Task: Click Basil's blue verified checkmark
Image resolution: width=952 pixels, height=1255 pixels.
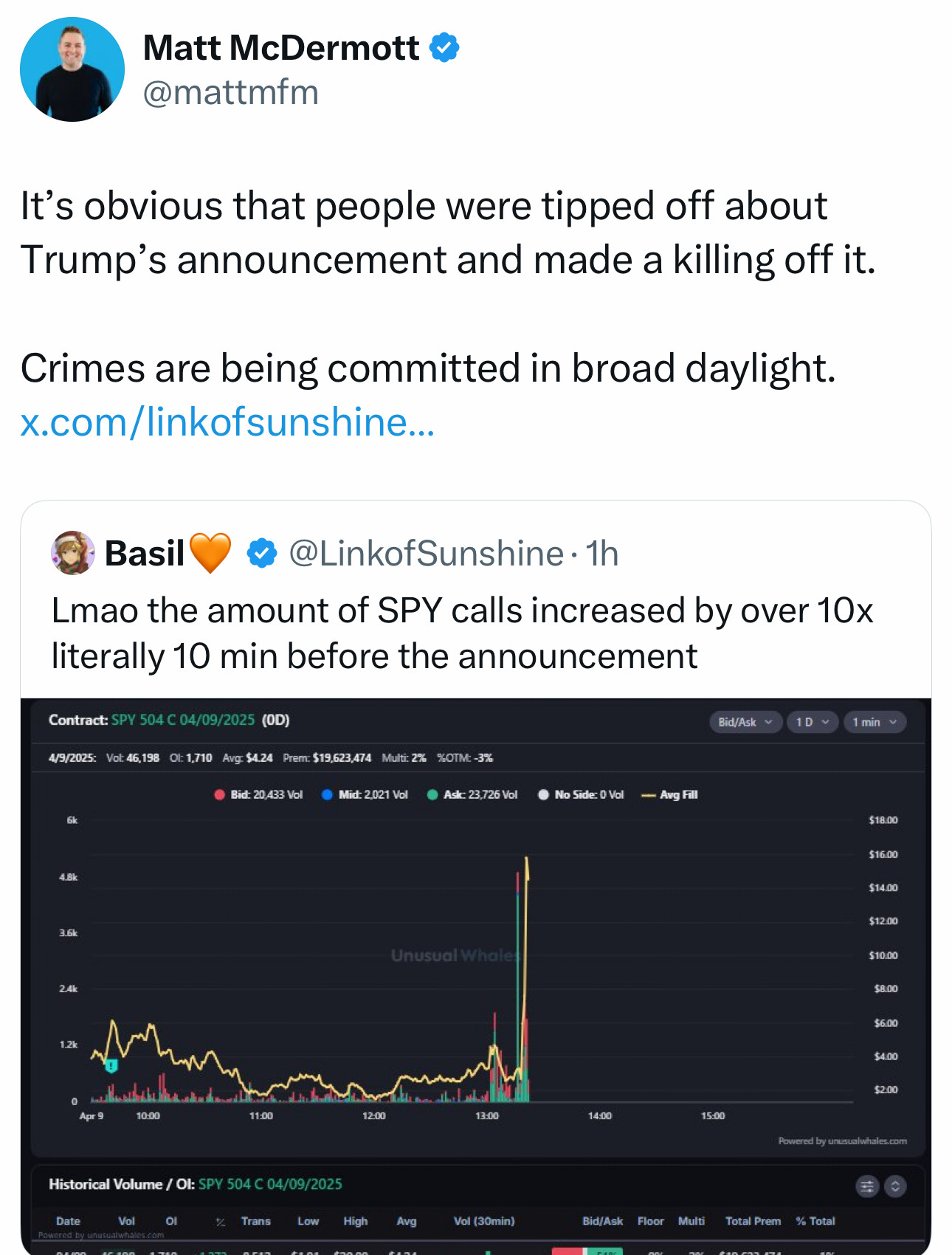Action: point(261,553)
